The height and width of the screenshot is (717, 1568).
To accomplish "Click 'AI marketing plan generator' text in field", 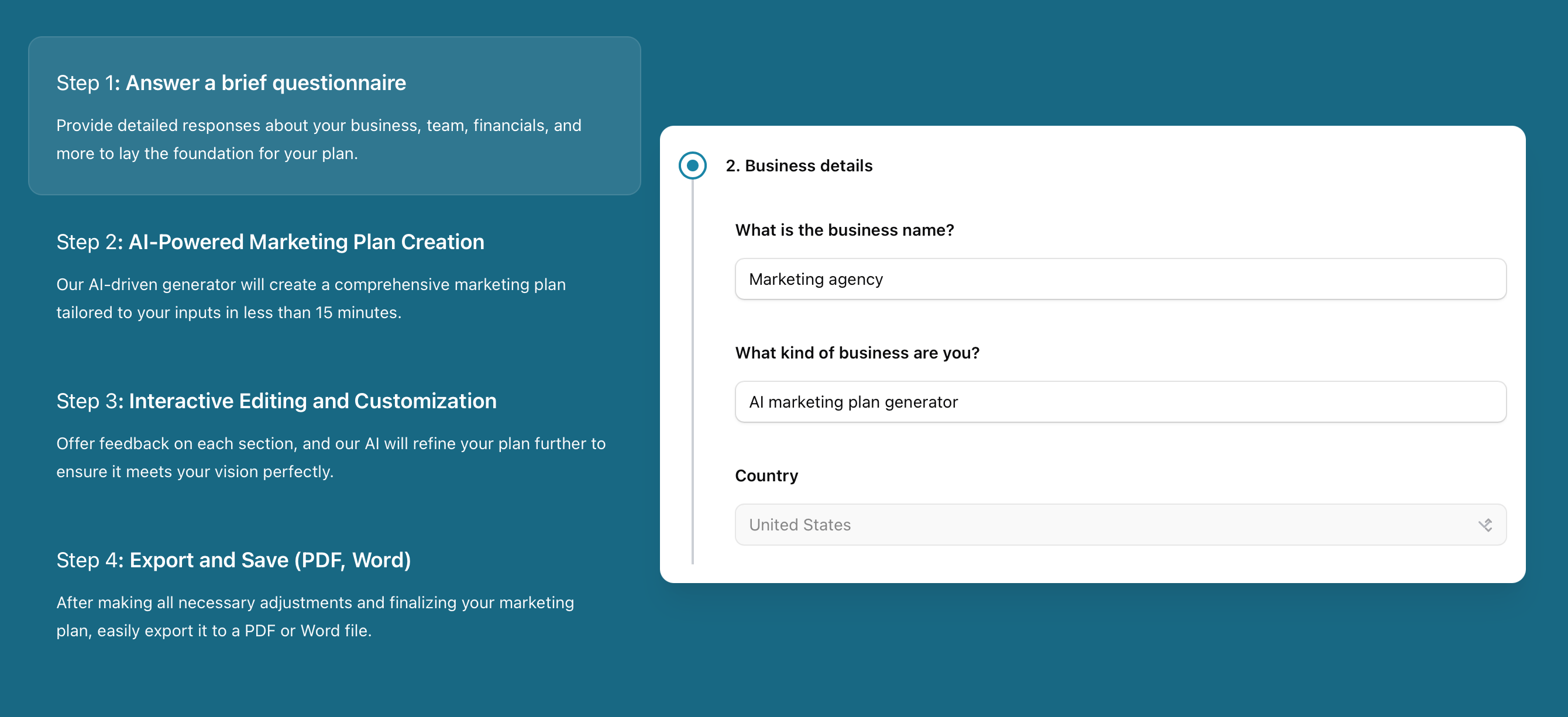I will click(x=854, y=402).
